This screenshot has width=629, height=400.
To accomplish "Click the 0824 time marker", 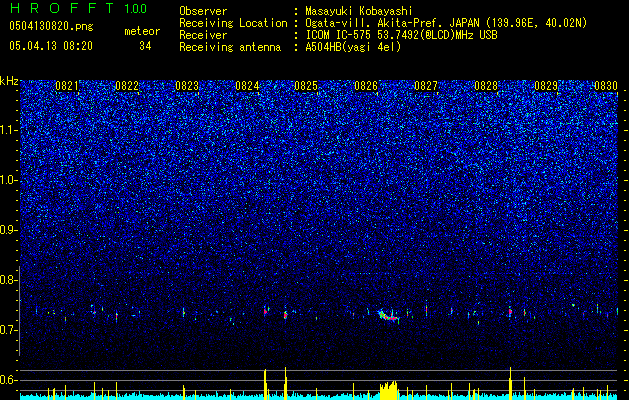I will click(247, 86).
